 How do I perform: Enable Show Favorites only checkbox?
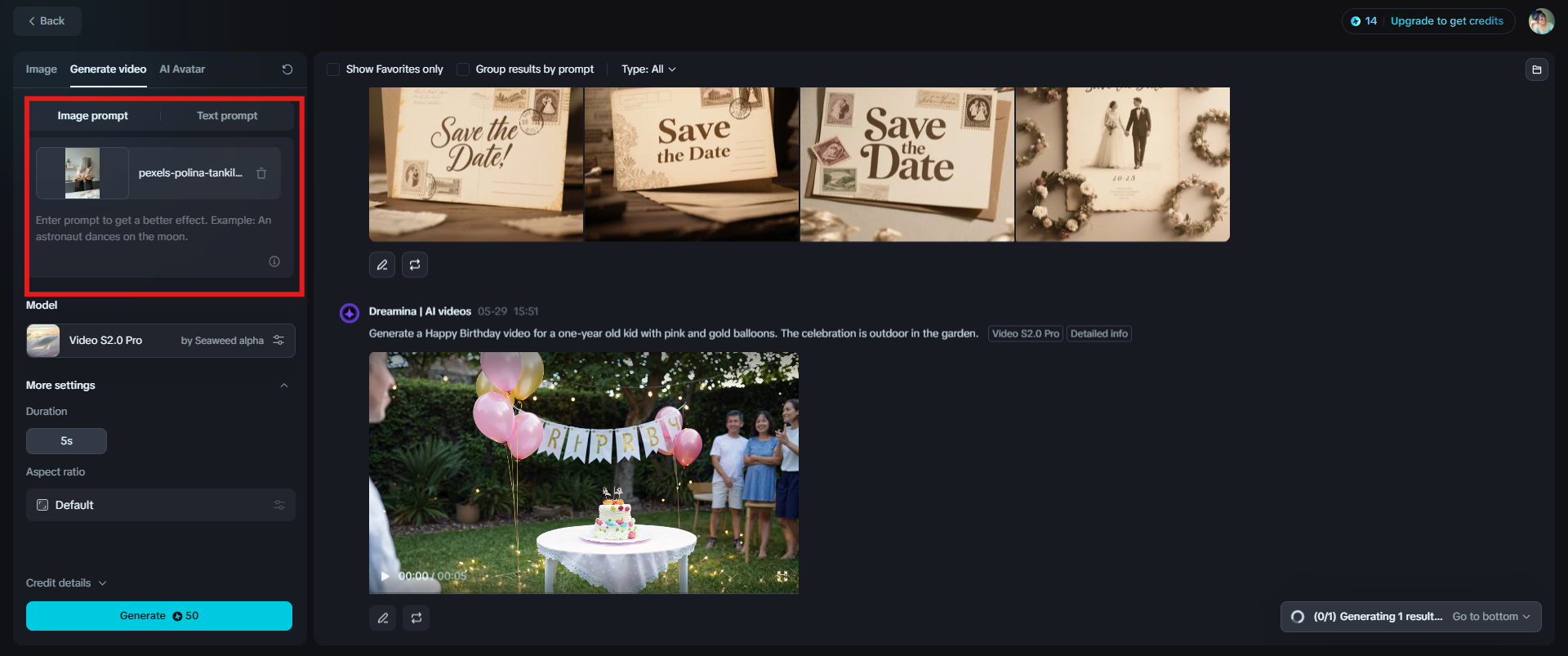pyautogui.click(x=333, y=69)
